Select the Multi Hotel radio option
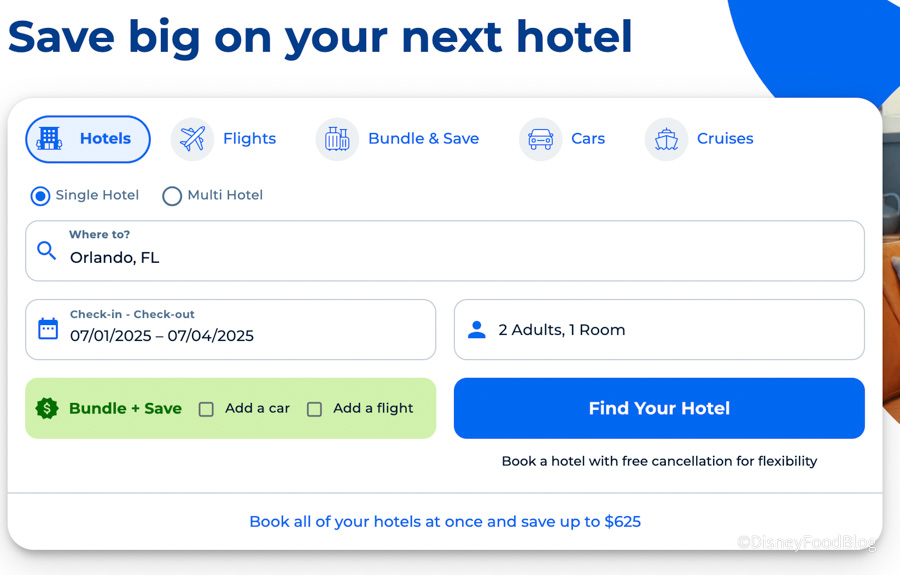This screenshot has width=900, height=575. (172, 196)
